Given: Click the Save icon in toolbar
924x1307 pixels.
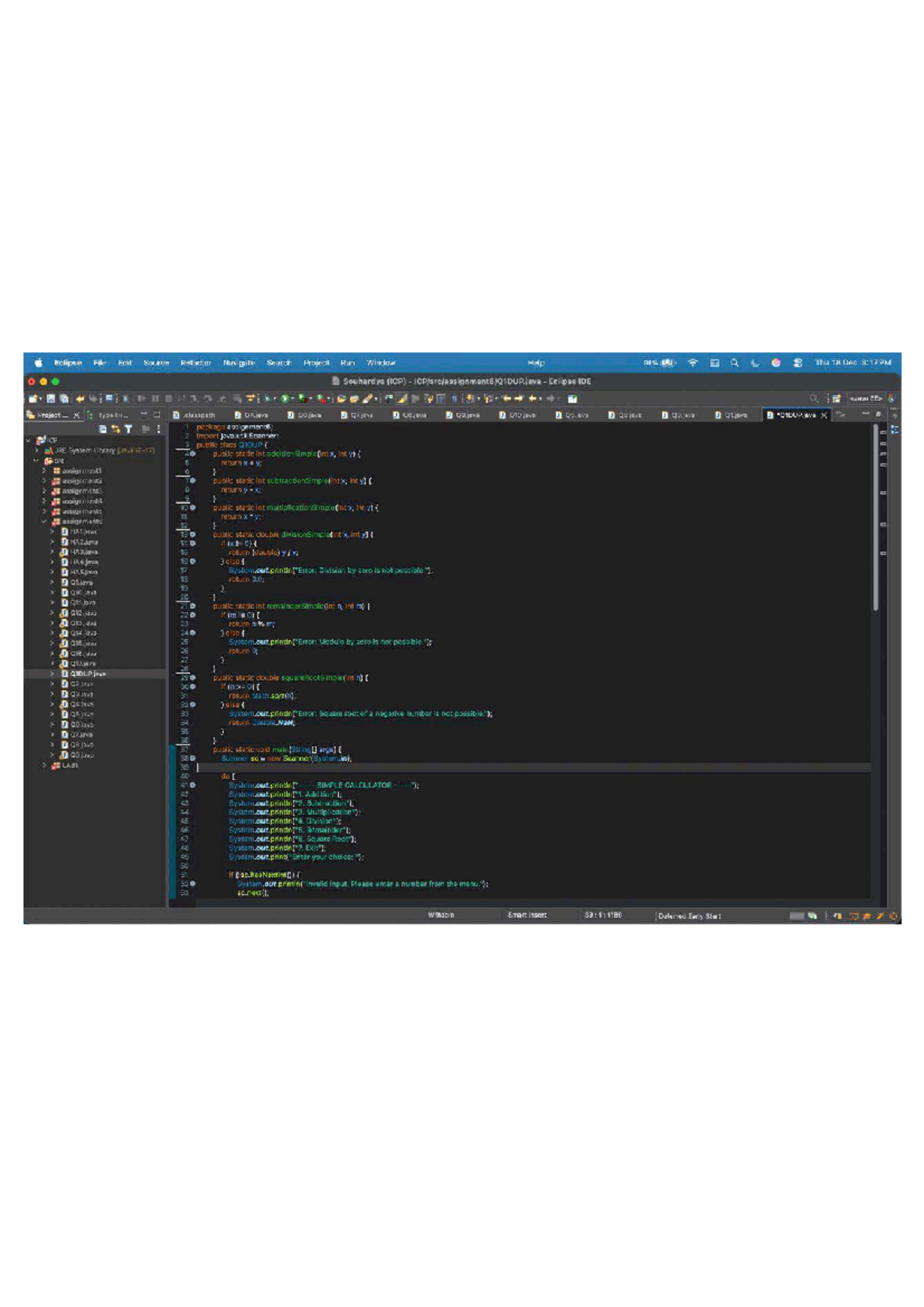Looking at the screenshot, I should click(x=51, y=399).
